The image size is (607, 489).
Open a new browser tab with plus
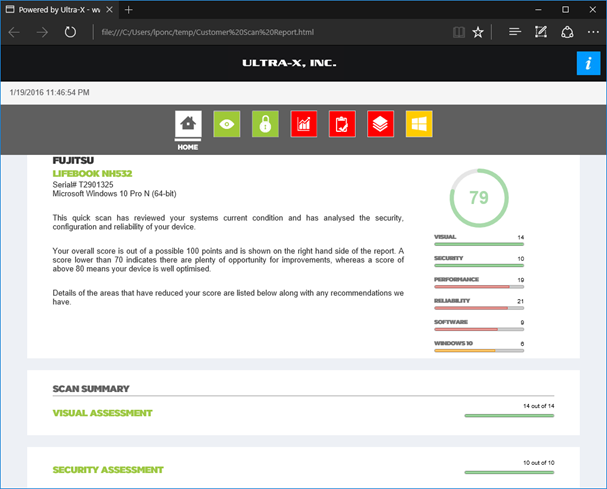129,9
